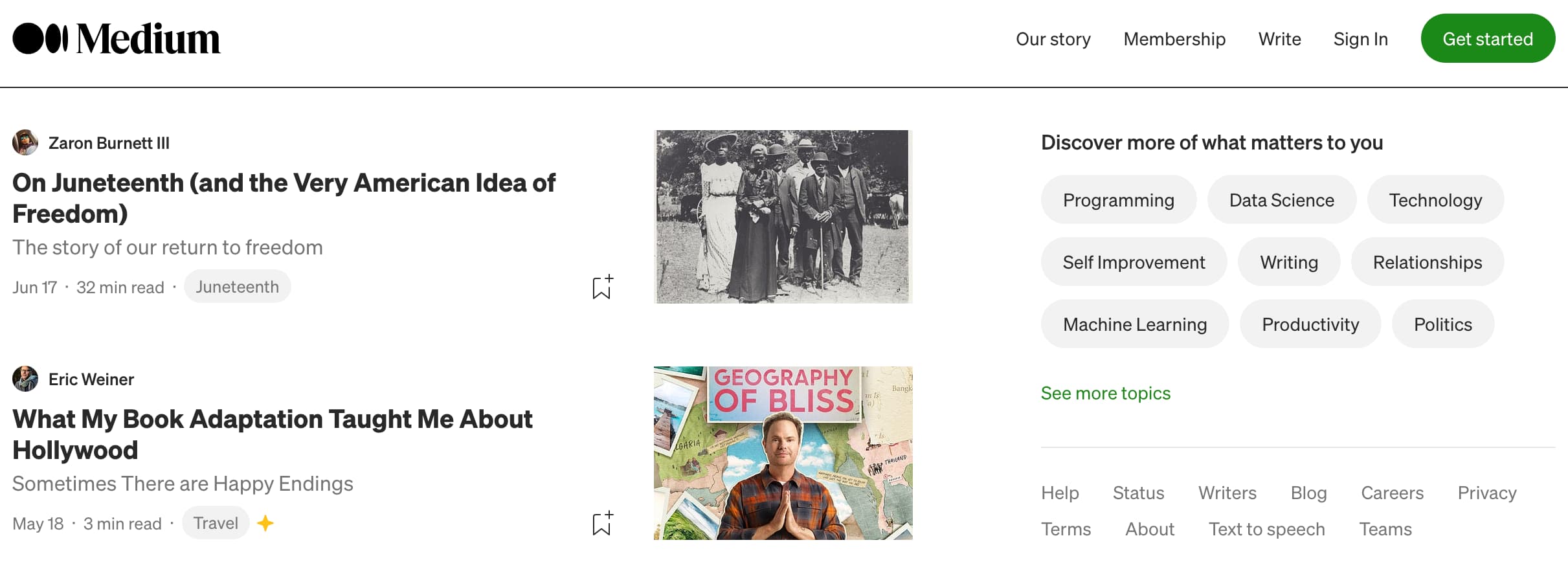Bookmark the Juneteenth article

coord(602,287)
